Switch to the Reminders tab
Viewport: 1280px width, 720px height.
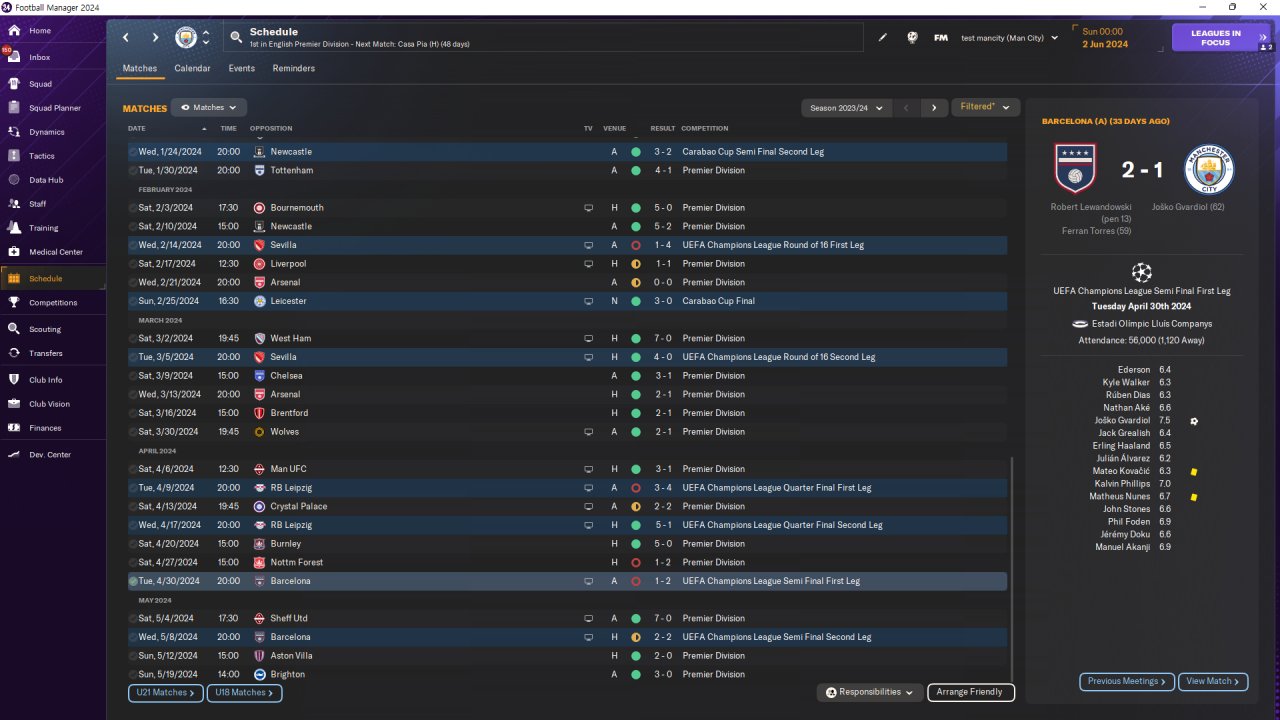point(294,69)
